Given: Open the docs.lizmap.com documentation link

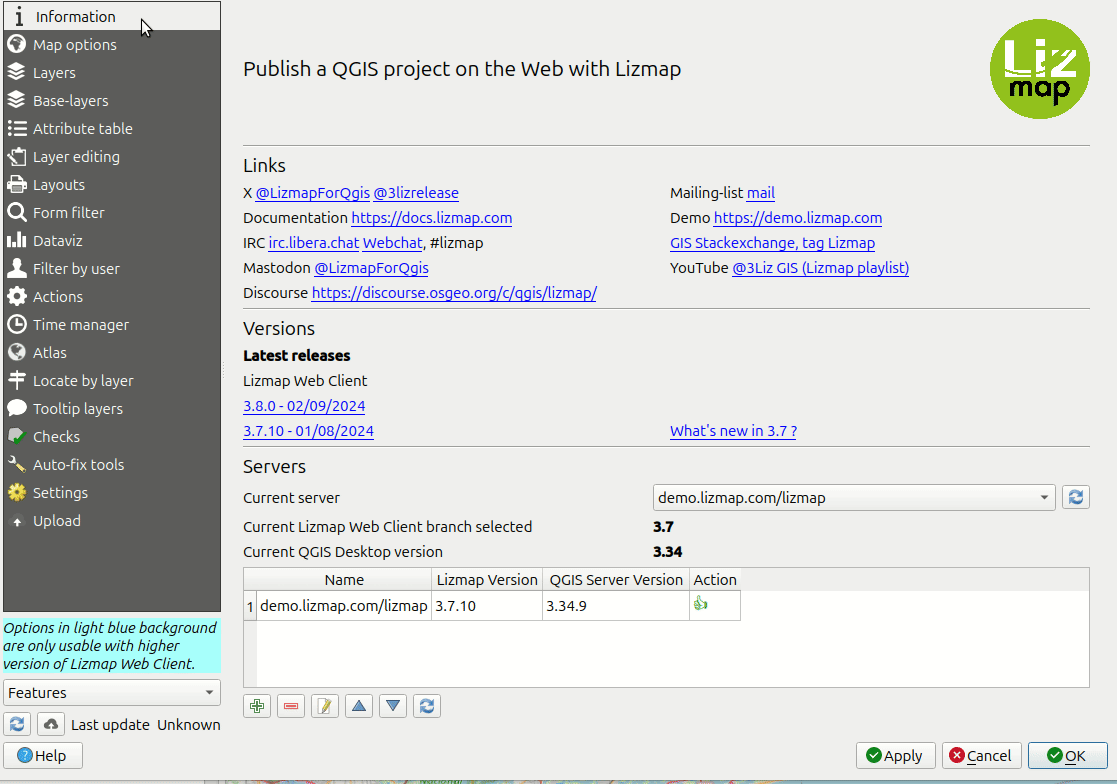Looking at the screenshot, I should click(432, 218).
